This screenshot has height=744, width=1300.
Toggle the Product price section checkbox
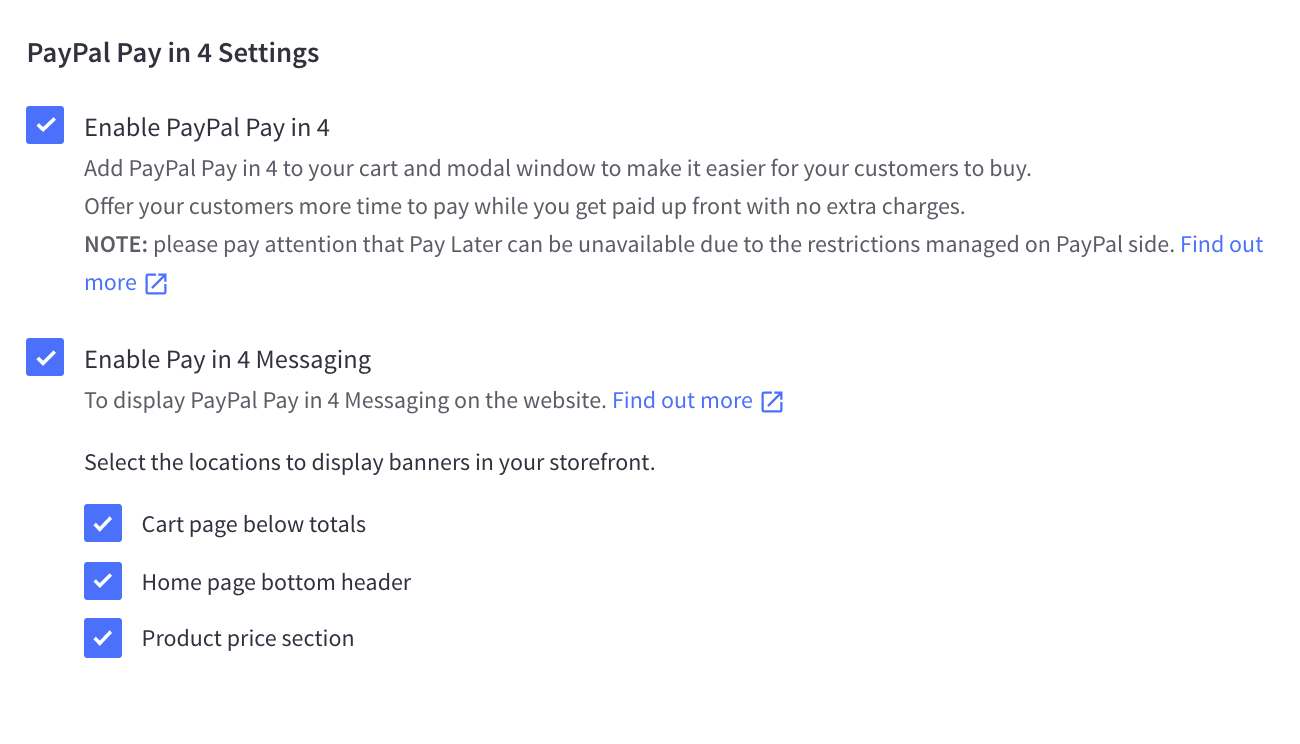pos(103,638)
